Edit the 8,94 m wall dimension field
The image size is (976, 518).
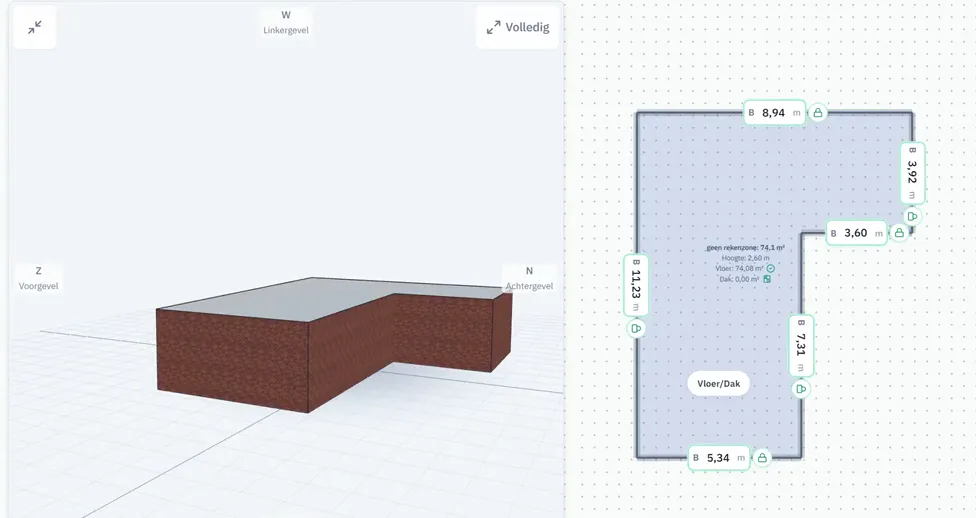click(x=774, y=113)
